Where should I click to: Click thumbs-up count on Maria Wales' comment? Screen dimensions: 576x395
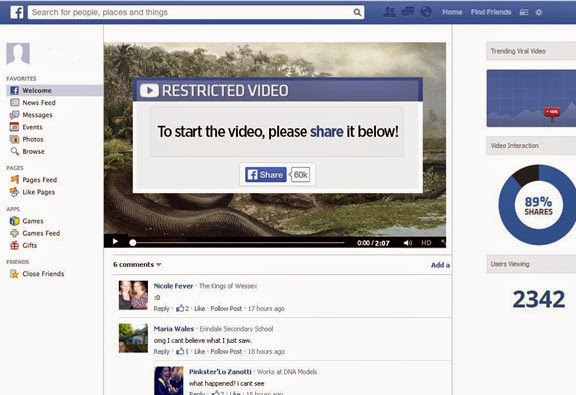[x=182, y=351]
